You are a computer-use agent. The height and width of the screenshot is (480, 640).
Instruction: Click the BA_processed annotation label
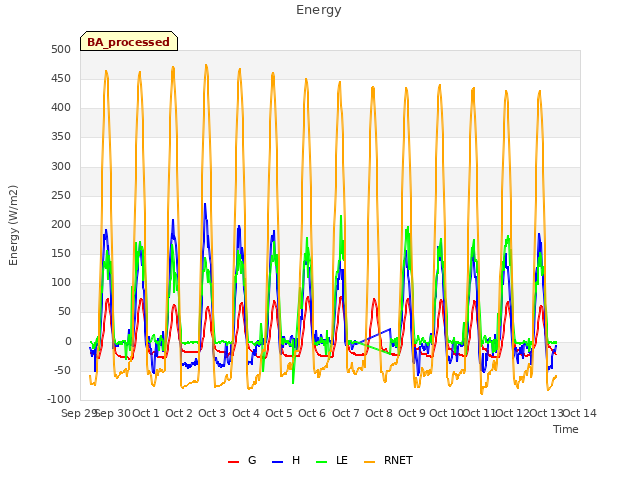click(129, 42)
